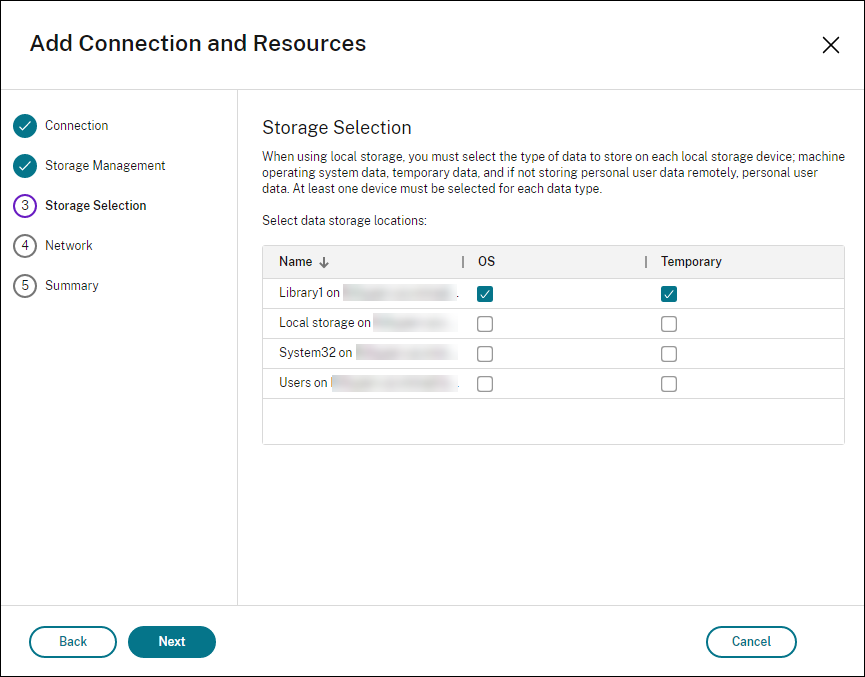Click the step 5 circle beside Summary
Image resolution: width=865 pixels, height=677 pixels.
[26, 286]
